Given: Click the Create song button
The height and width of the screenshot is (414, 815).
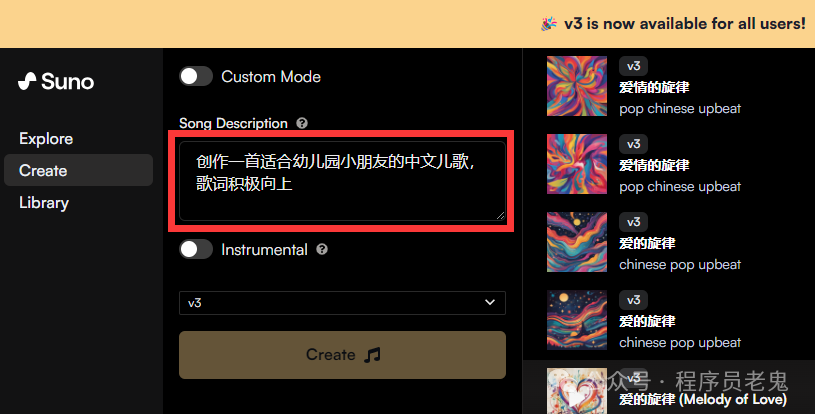Looking at the screenshot, I should [342, 355].
